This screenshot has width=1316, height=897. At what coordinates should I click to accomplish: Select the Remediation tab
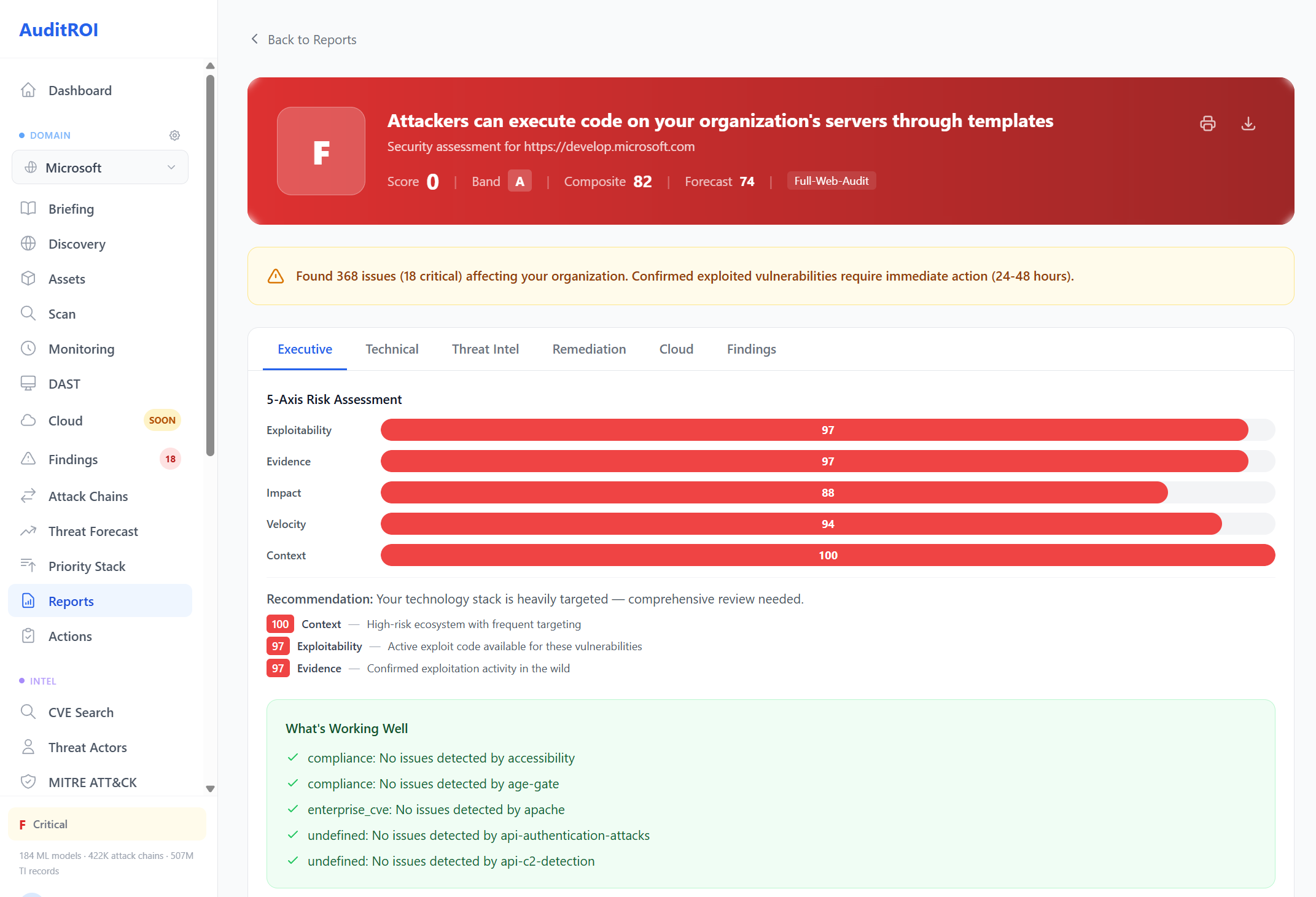coord(588,349)
